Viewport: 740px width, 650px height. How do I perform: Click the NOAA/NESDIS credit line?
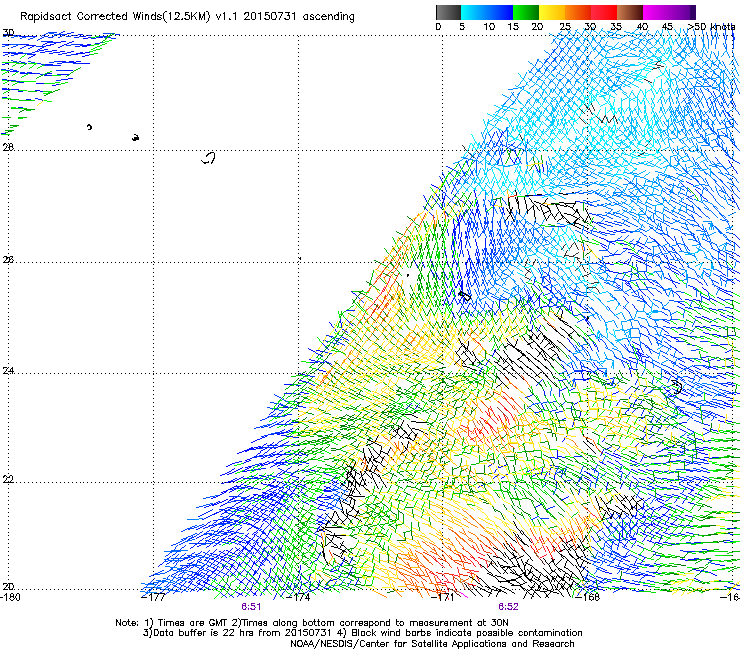432,644
